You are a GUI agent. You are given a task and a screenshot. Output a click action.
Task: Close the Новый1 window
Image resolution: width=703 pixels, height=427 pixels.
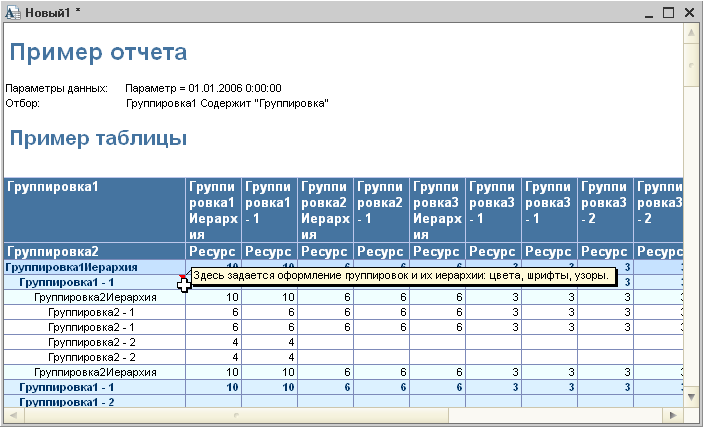click(x=689, y=13)
